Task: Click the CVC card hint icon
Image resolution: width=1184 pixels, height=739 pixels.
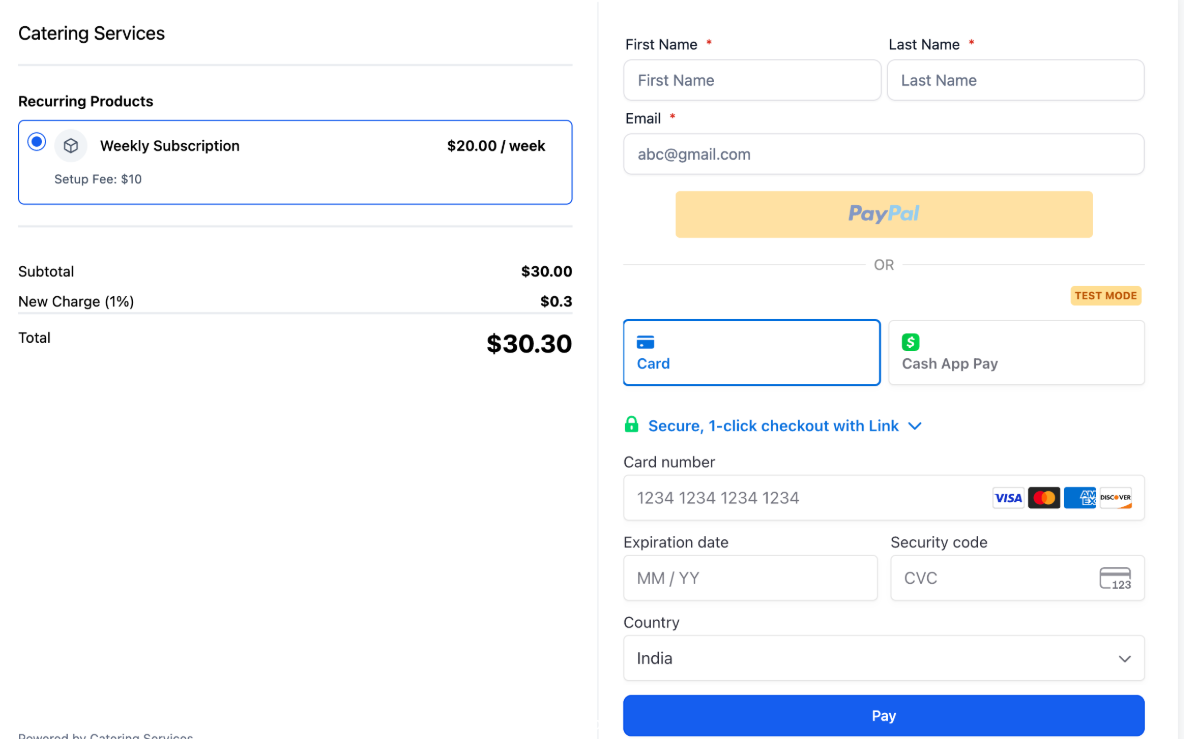Action: pos(1115,578)
